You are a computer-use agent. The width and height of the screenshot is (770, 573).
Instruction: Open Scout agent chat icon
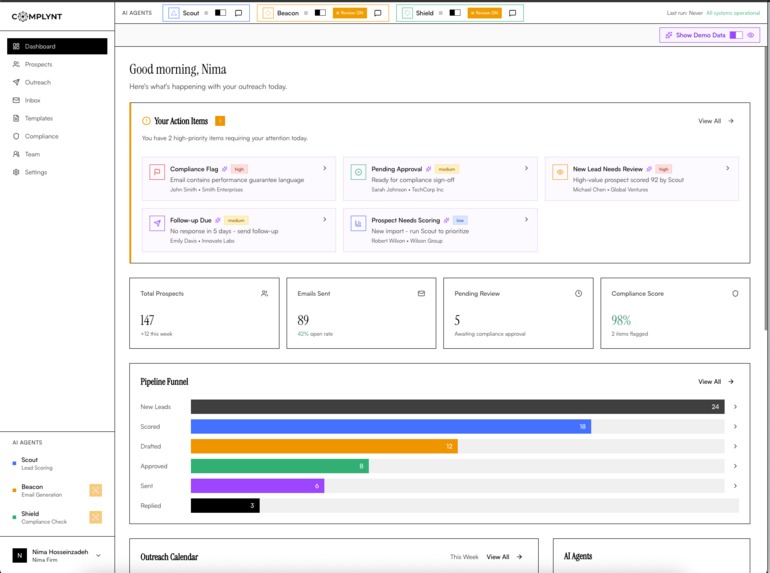(239, 13)
